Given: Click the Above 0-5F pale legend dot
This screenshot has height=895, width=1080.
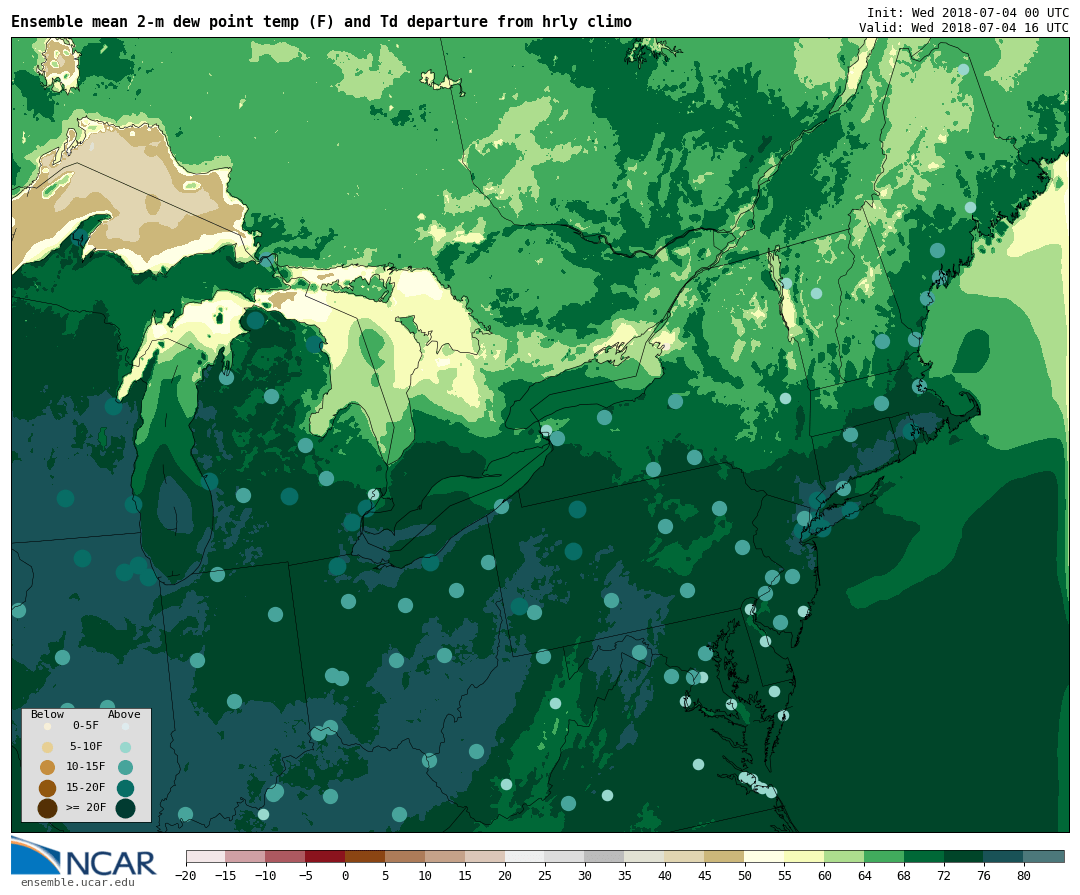Looking at the screenshot, I should (x=125, y=726).
